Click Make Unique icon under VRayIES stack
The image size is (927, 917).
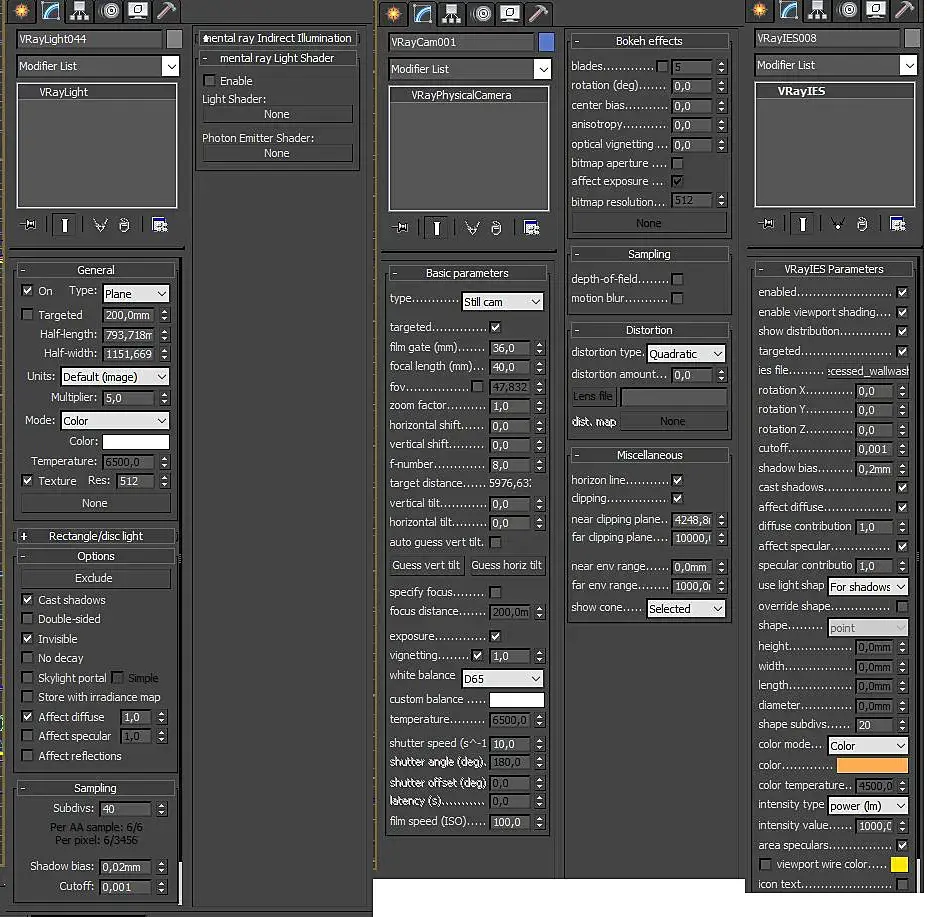(838, 224)
